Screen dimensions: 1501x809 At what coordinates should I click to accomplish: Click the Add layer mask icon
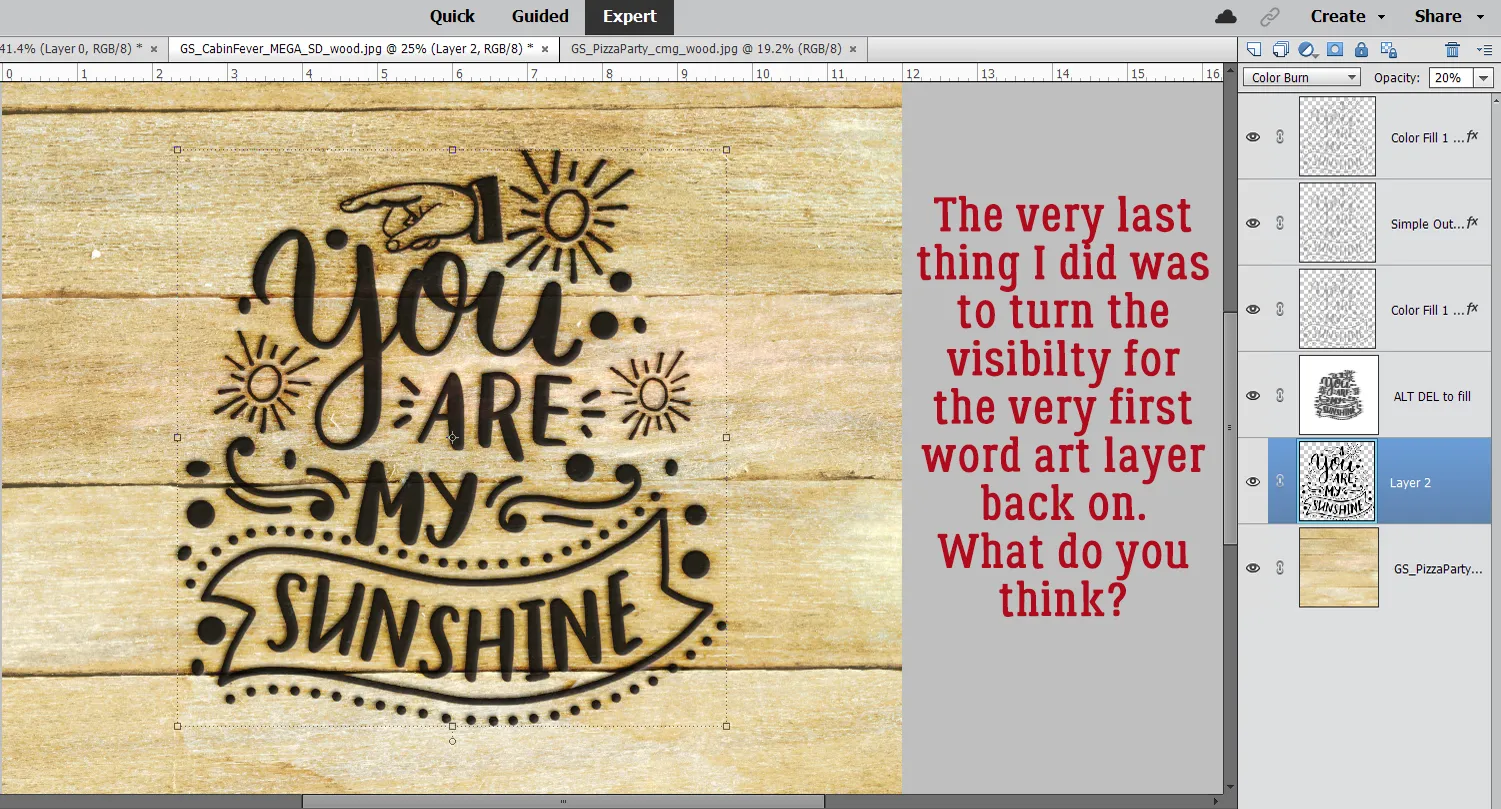(1334, 49)
